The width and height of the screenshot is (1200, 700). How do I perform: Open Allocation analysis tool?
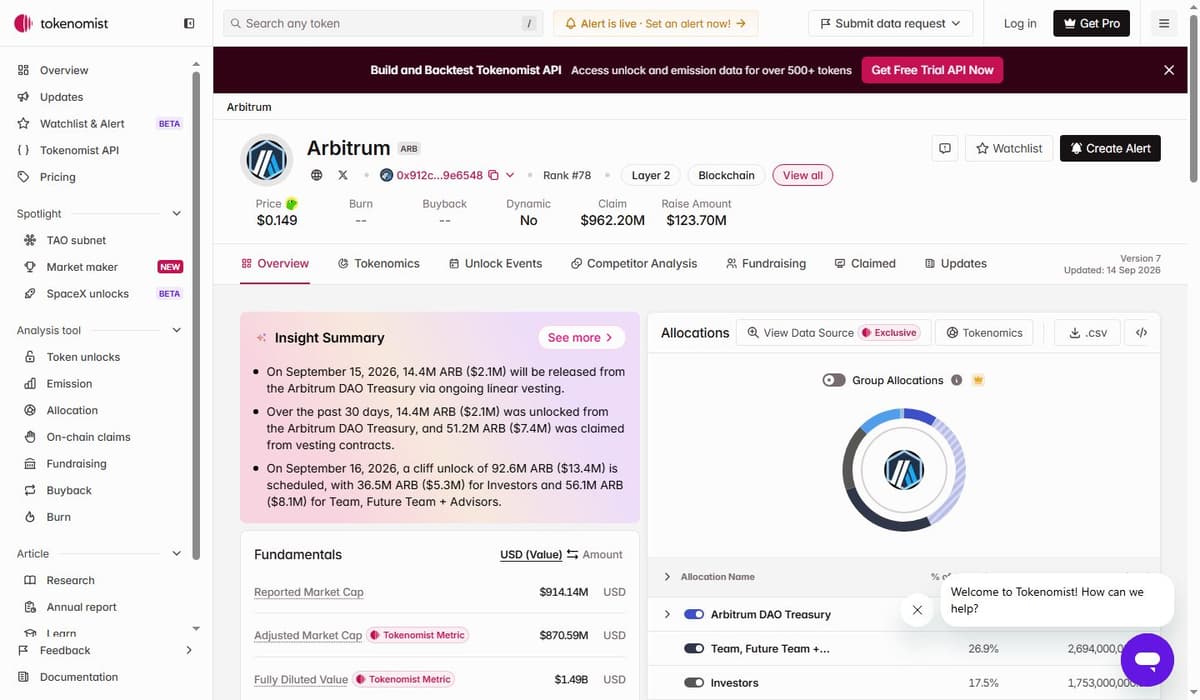coord(72,410)
